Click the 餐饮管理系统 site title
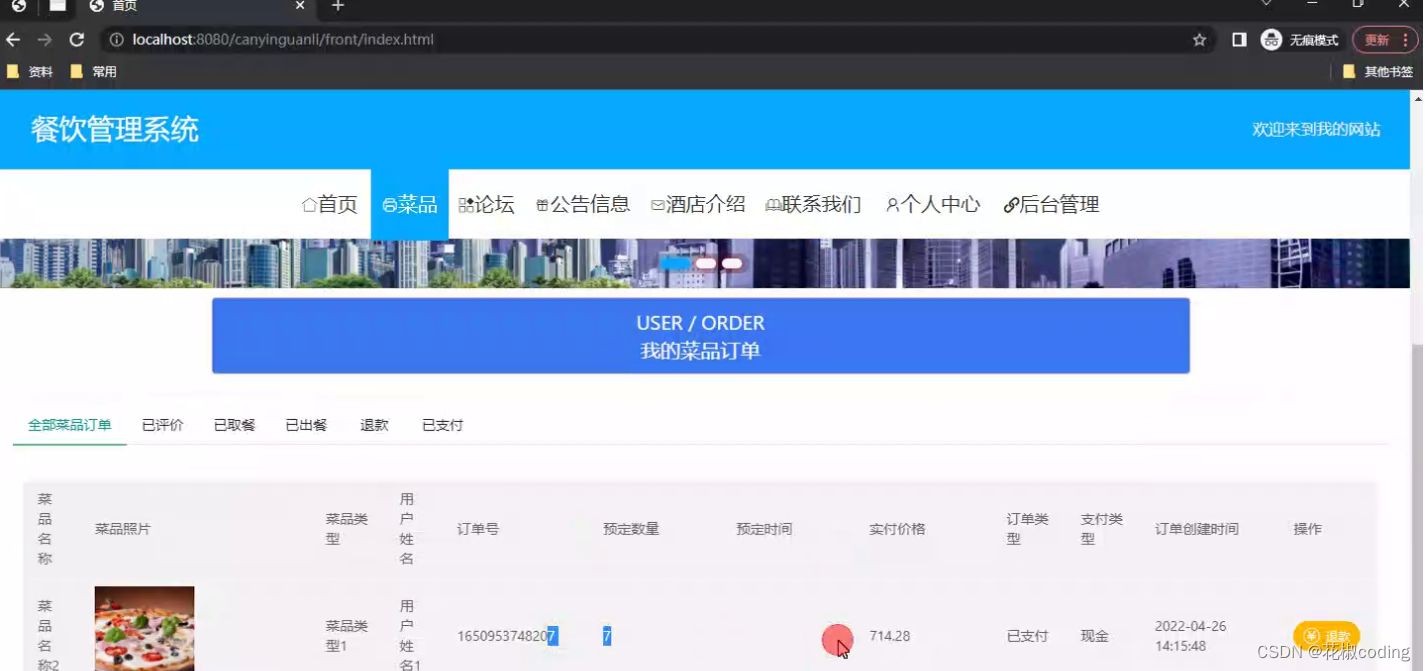The width and height of the screenshot is (1425, 671). (x=115, y=129)
